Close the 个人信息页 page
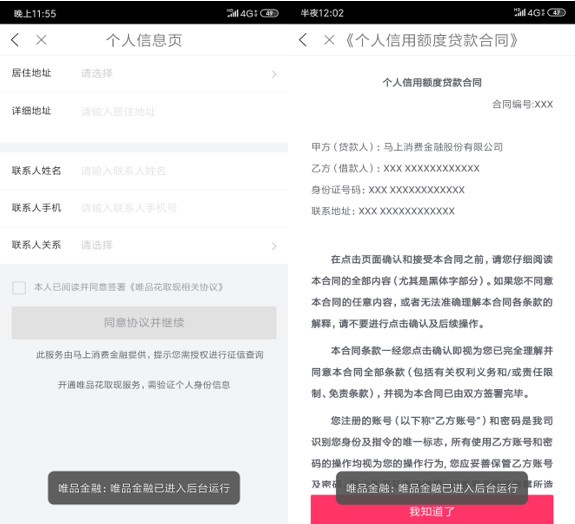 click(41, 40)
